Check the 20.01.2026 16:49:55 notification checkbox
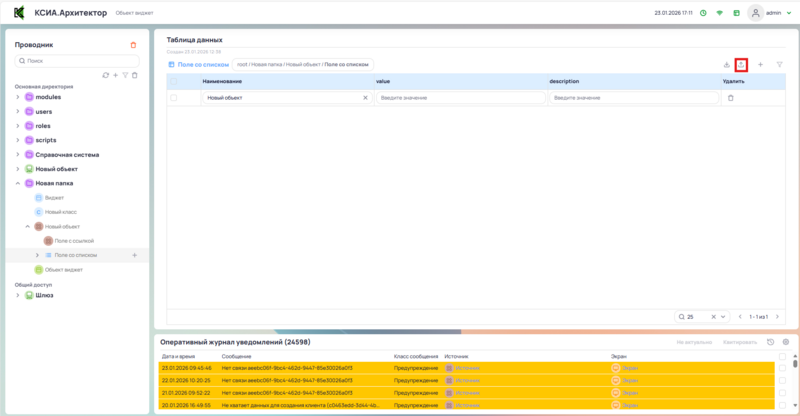 pyautogui.click(x=782, y=405)
